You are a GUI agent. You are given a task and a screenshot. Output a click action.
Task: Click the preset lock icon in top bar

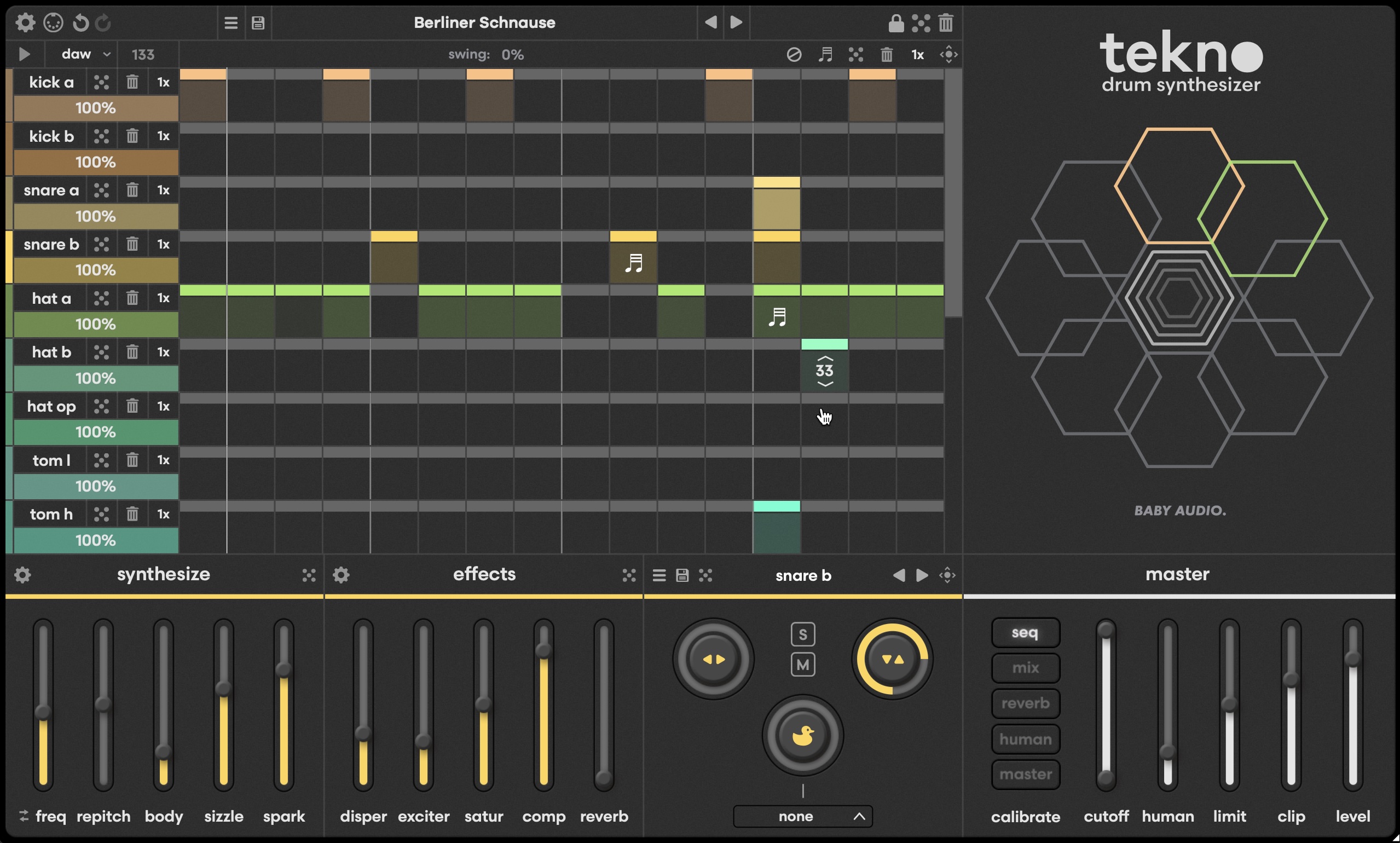tap(895, 23)
